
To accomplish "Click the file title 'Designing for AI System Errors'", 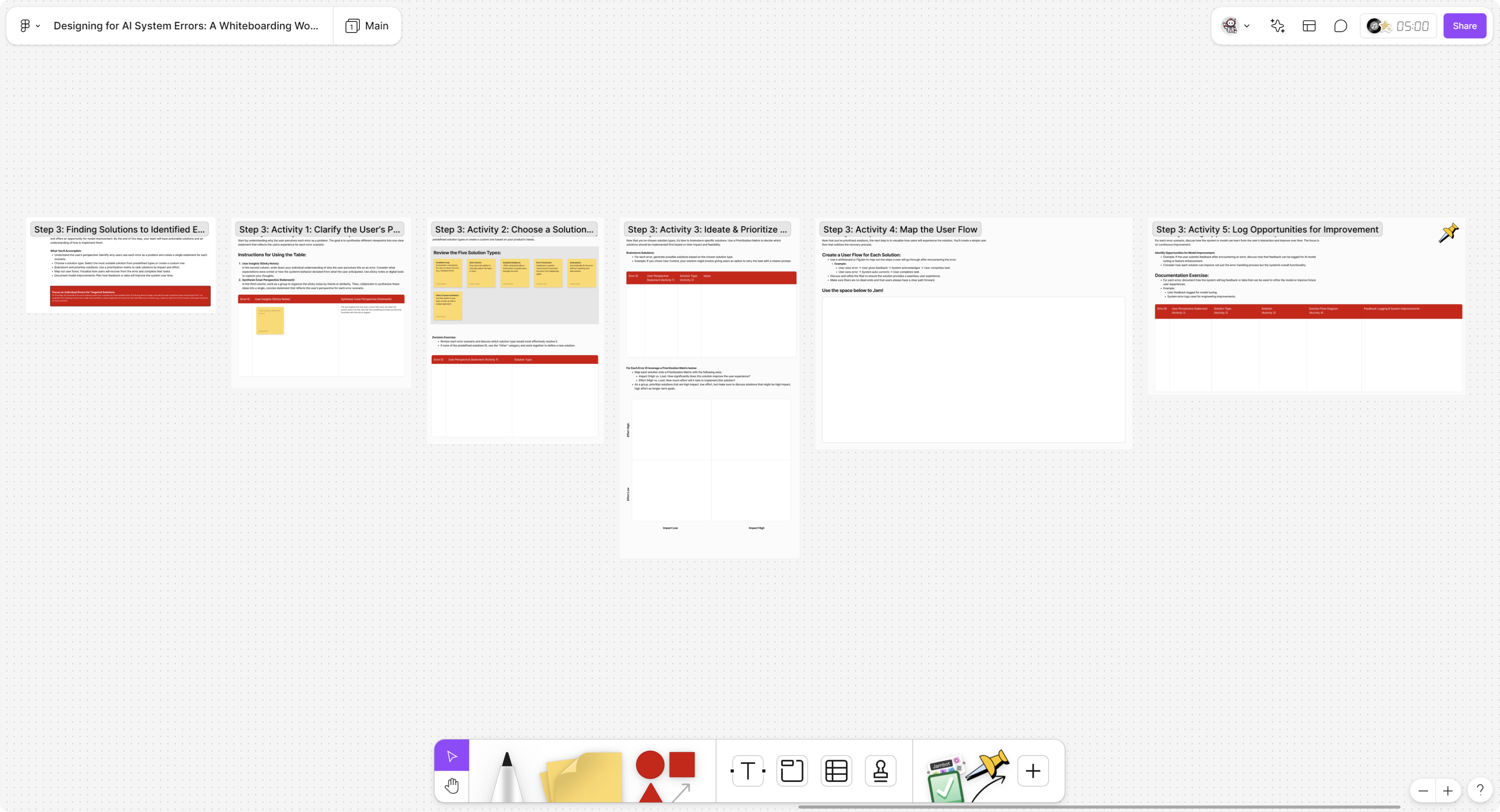I will (x=186, y=26).
